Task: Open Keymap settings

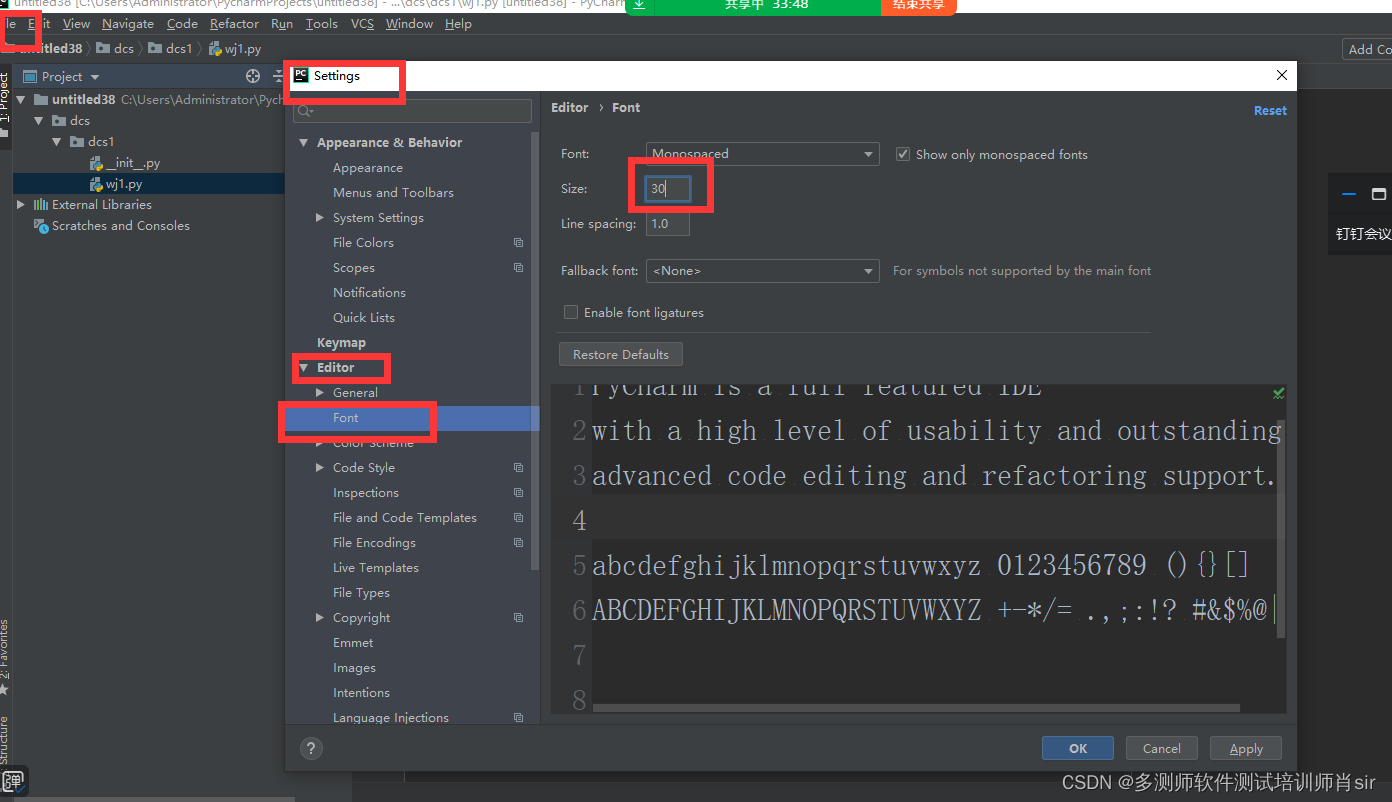Action: (341, 343)
